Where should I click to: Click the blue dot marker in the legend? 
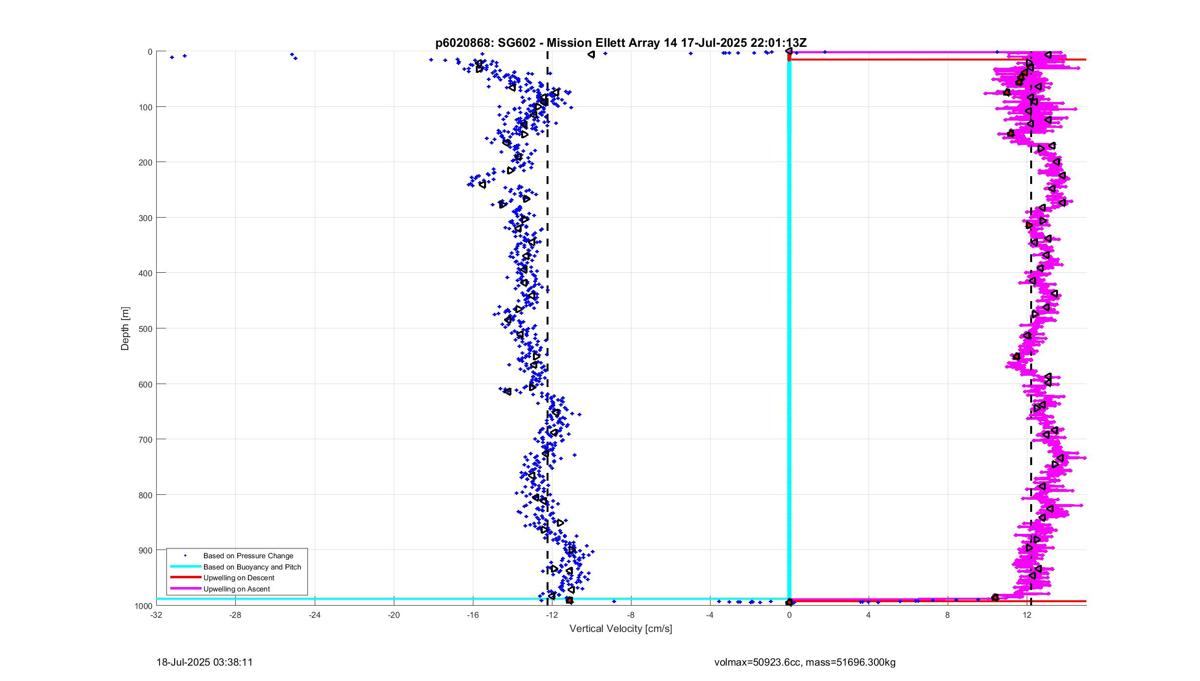(x=183, y=555)
